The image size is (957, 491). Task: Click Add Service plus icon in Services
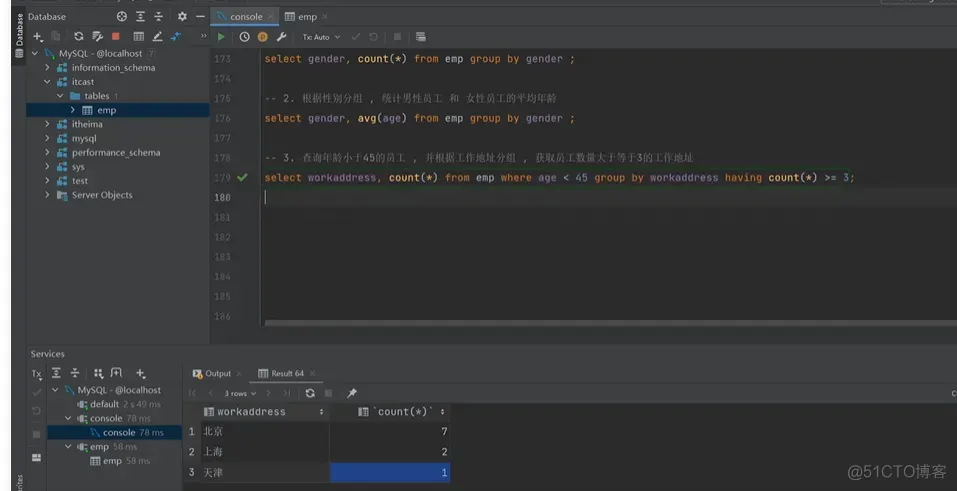coord(140,373)
